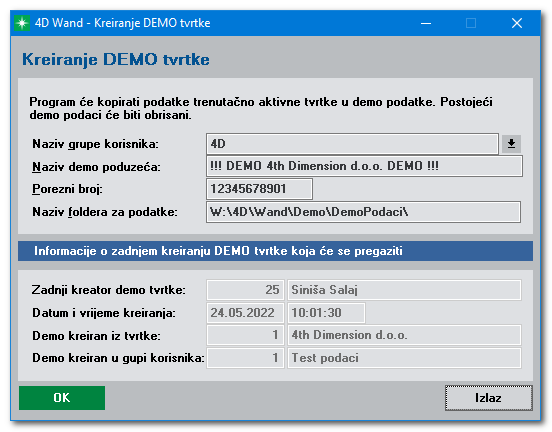Click the Naziv grupe korisnika field
This screenshot has height=432, width=552.
coord(352,144)
